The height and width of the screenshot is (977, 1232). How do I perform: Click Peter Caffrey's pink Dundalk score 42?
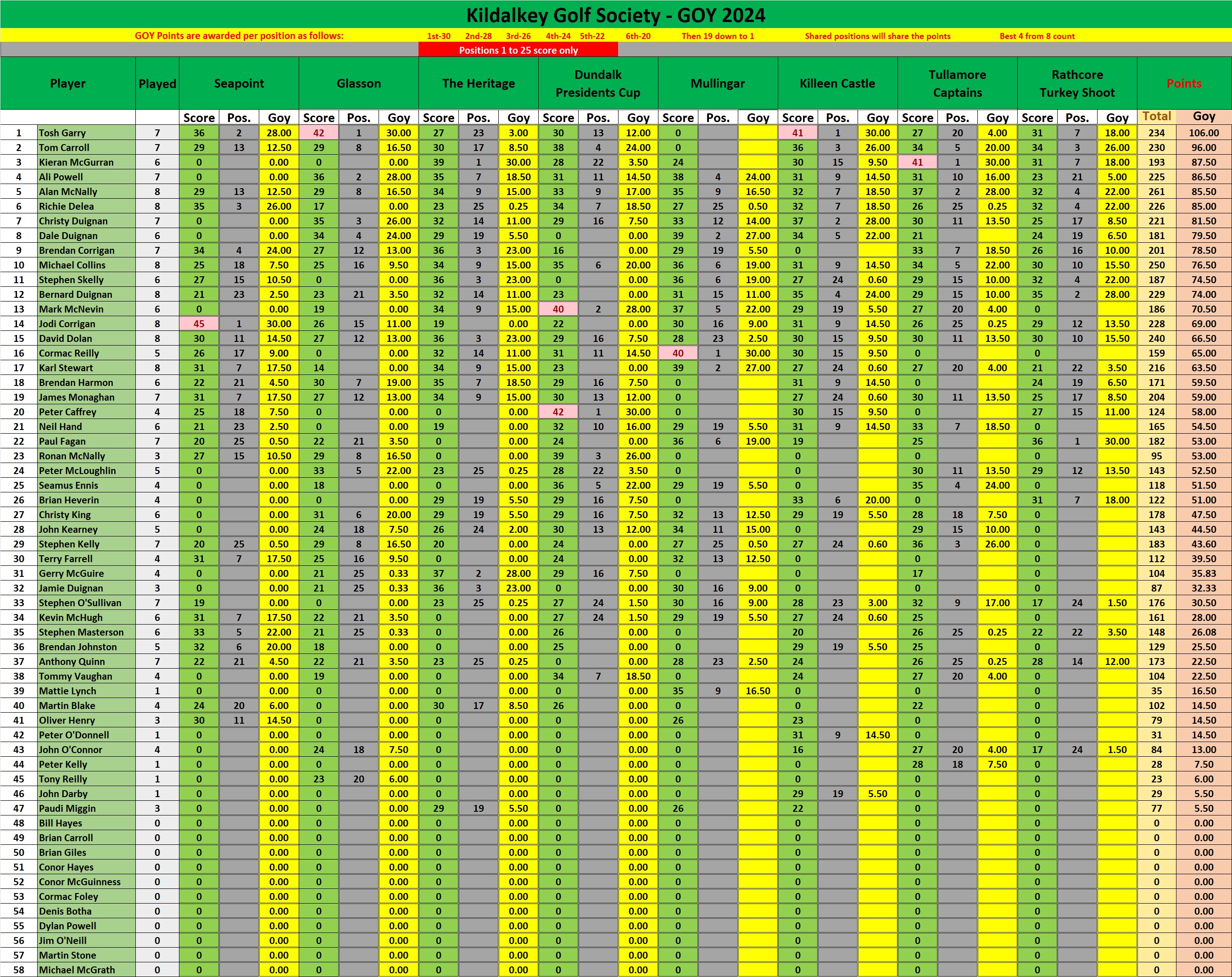(x=558, y=412)
